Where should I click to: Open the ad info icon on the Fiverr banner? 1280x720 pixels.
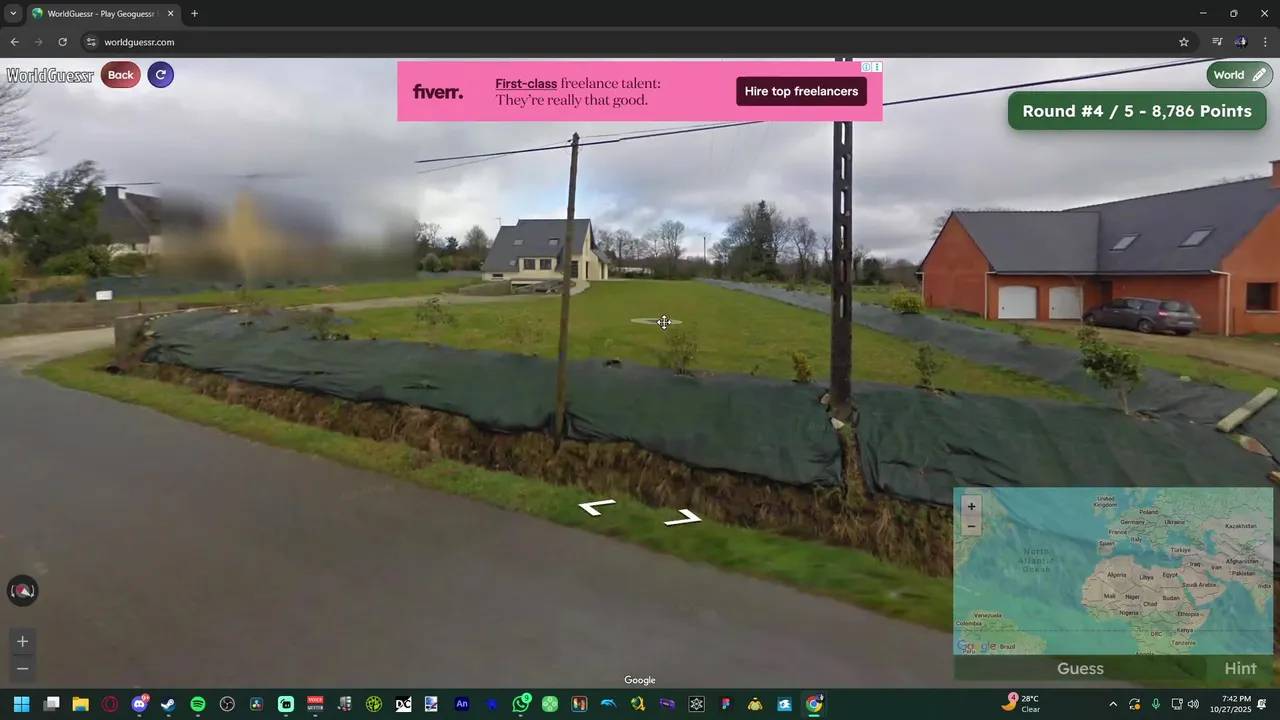867,67
